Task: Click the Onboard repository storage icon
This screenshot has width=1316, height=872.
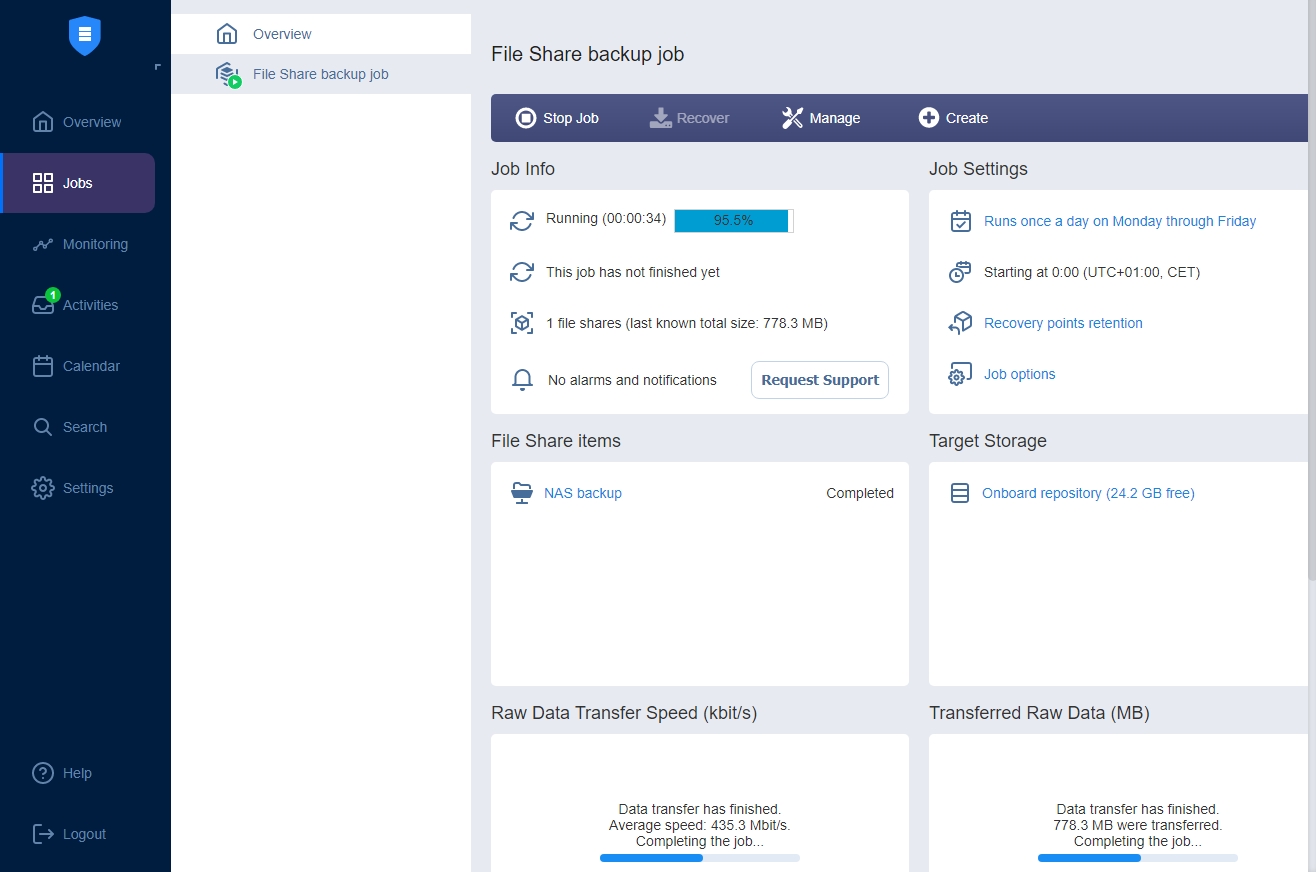Action: [960, 492]
